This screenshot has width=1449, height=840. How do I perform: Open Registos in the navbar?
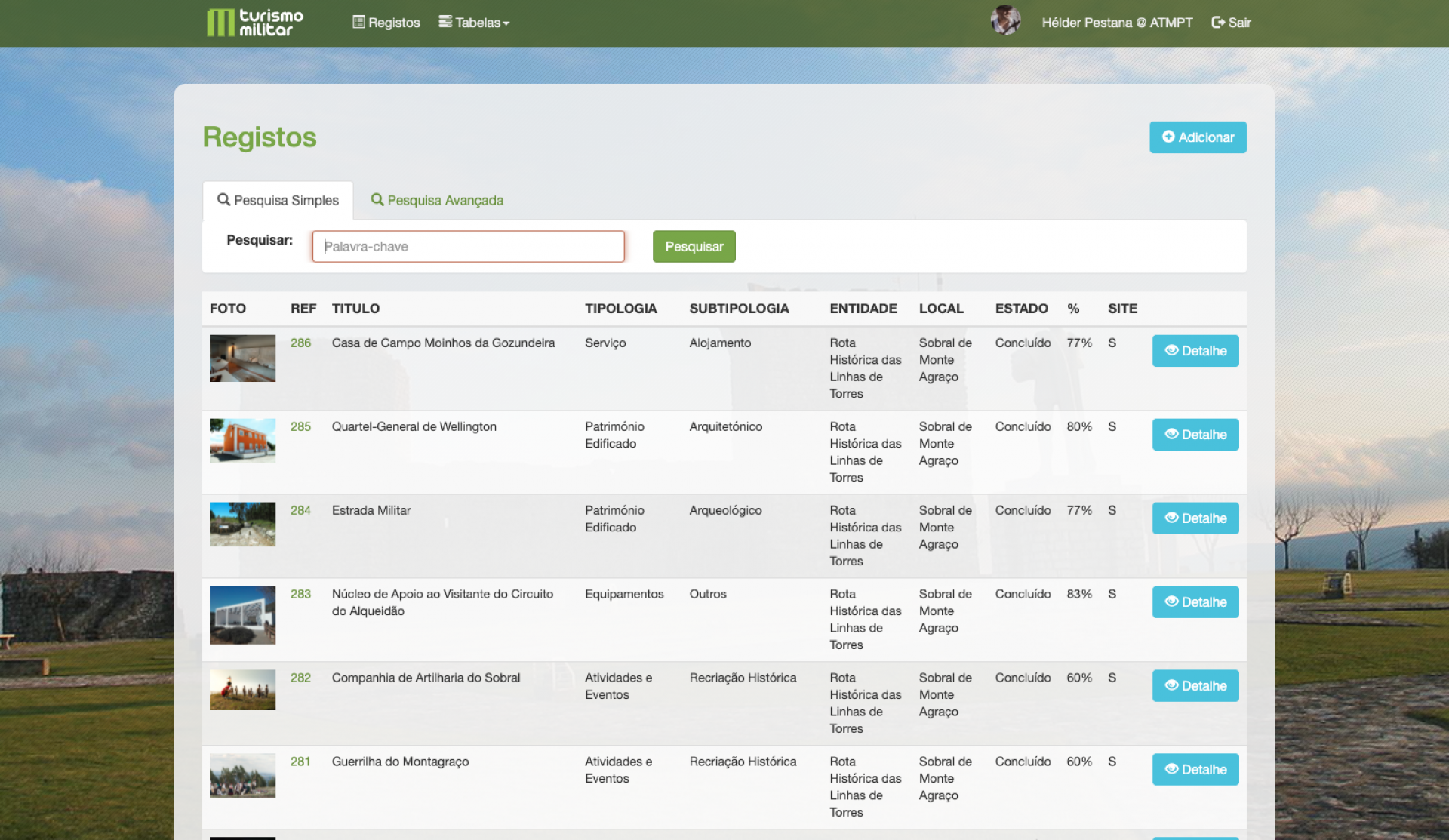coord(386,23)
